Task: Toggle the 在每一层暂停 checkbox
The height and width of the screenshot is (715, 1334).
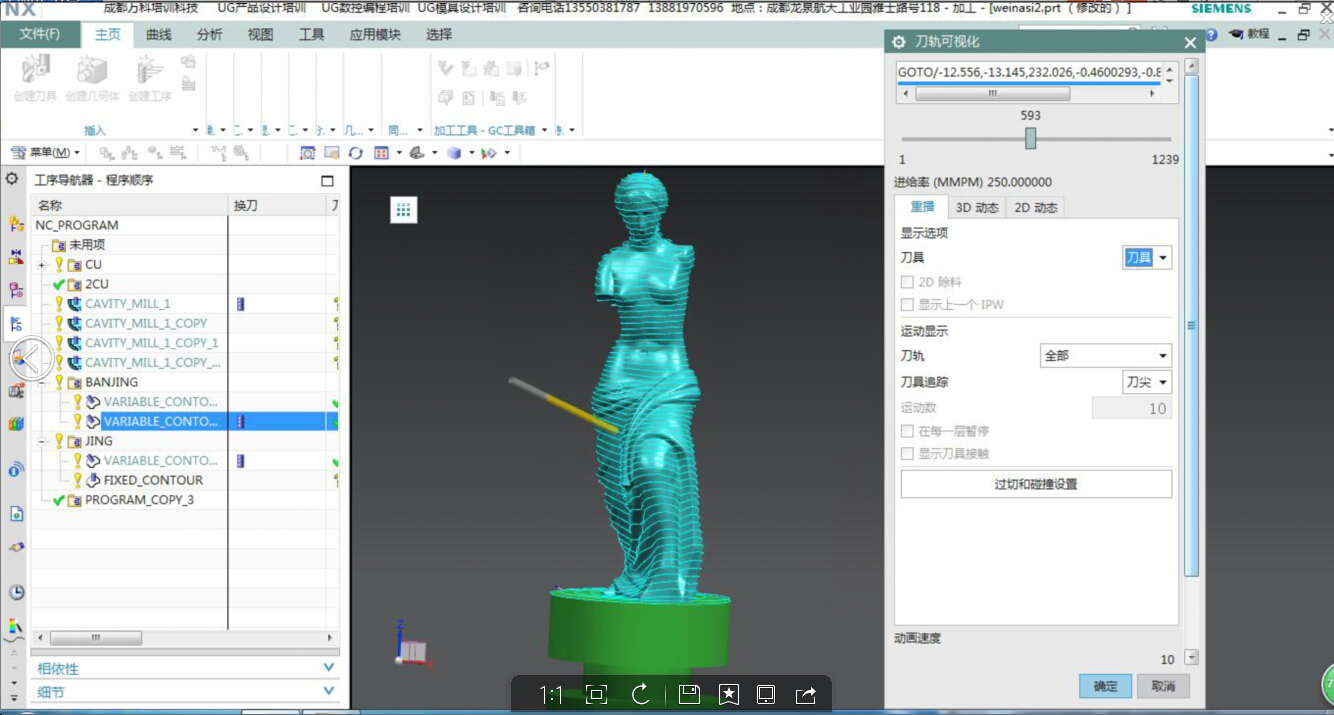Action: [x=907, y=431]
